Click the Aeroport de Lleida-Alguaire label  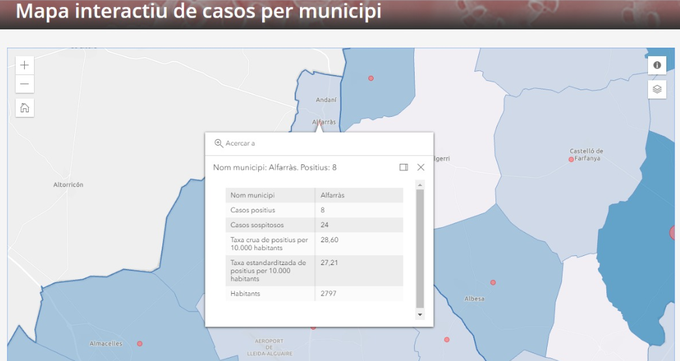269,347
